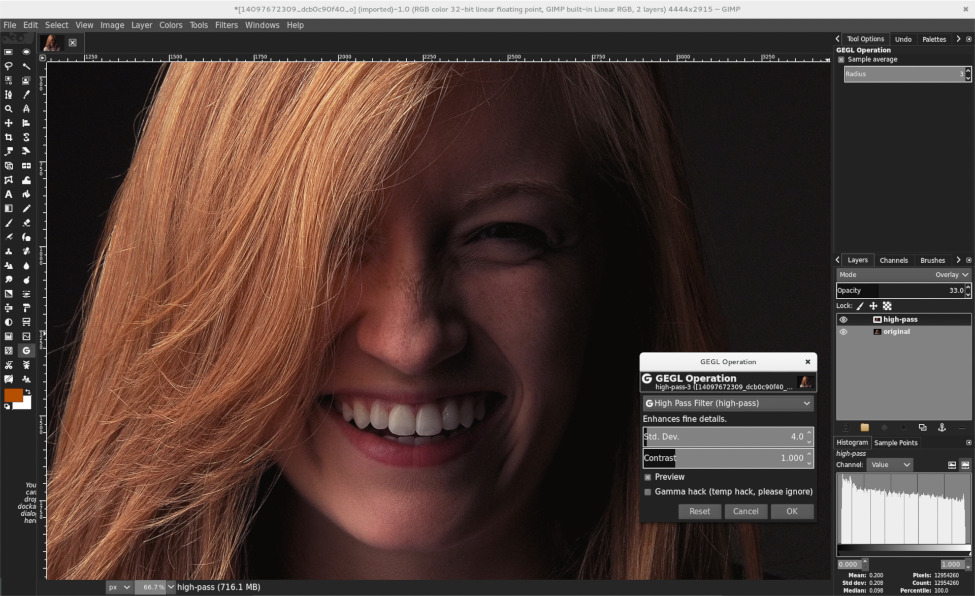Select the Text tool
975x596 pixels.
click(x=10, y=194)
